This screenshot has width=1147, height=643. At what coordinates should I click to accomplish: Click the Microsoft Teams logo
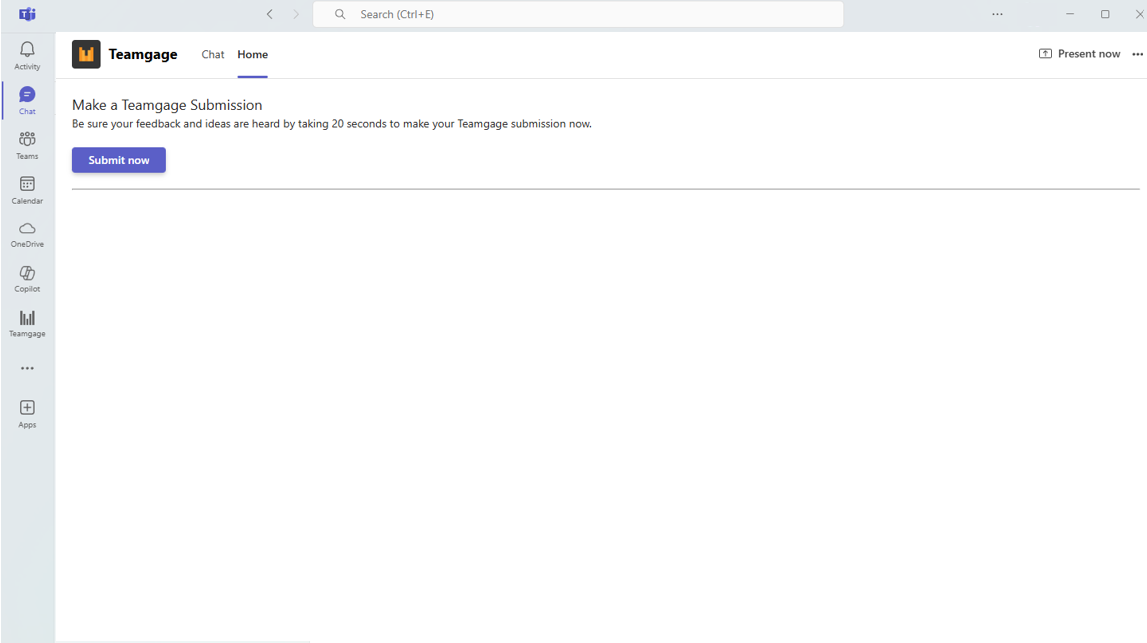27,14
